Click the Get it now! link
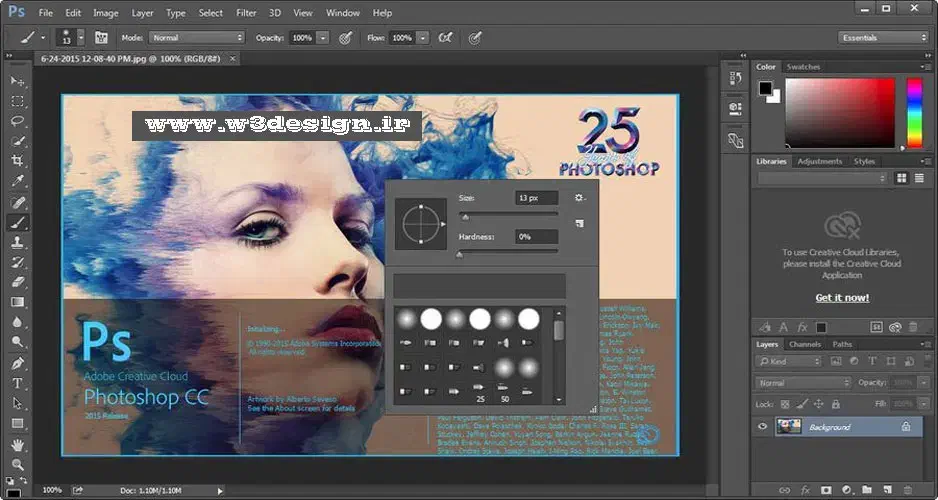This screenshot has width=938, height=500. [x=842, y=298]
